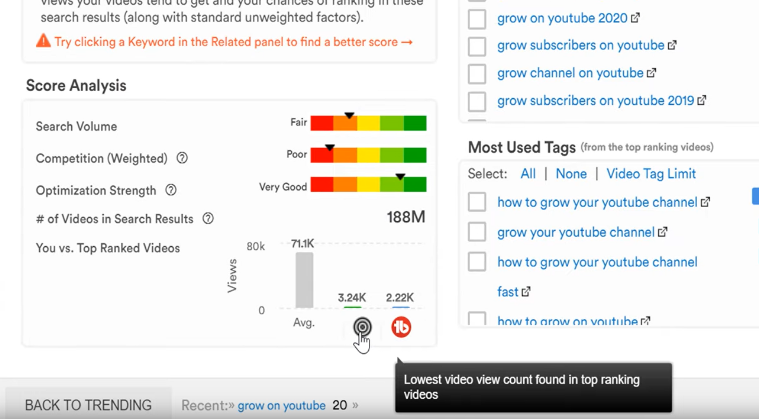Click help icon beside # of Videos in Search Results
Viewport: 759px width, 419px height.
tap(208, 219)
